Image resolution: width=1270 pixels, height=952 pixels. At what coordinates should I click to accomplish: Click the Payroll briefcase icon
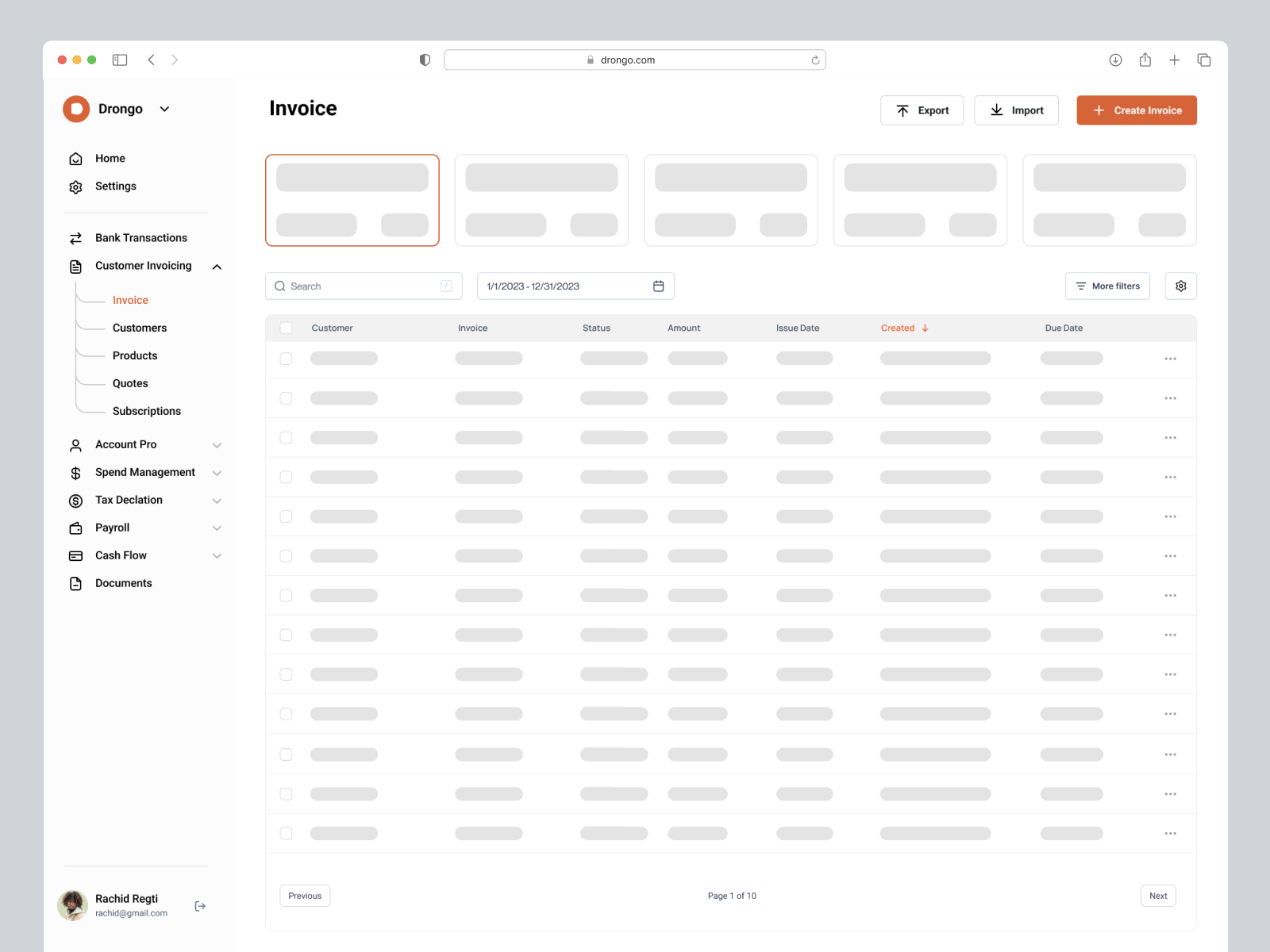75,528
